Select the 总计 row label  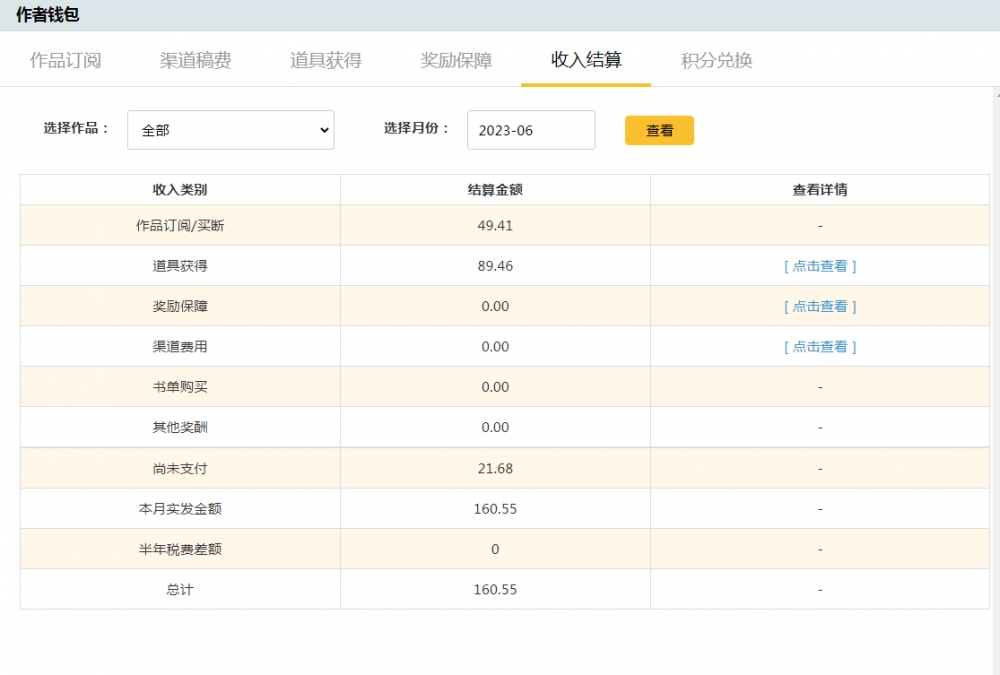pyautogui.click(x=180, y=589)
